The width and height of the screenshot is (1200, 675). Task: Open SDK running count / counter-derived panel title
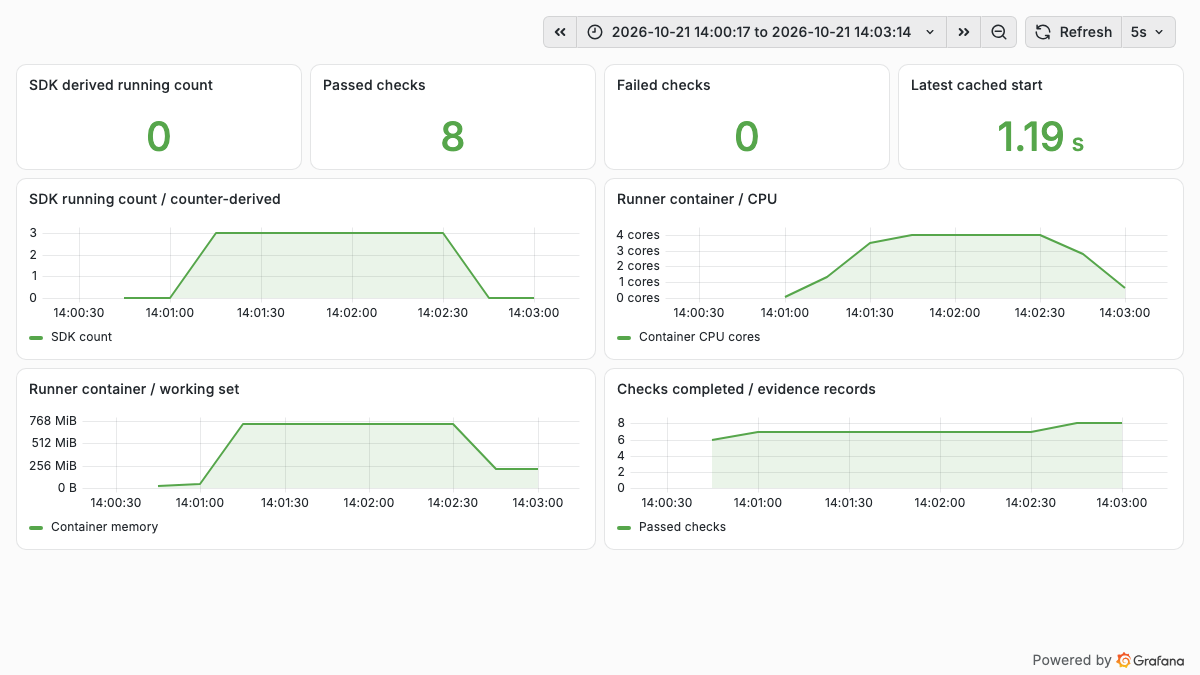[x=155, y=199]
